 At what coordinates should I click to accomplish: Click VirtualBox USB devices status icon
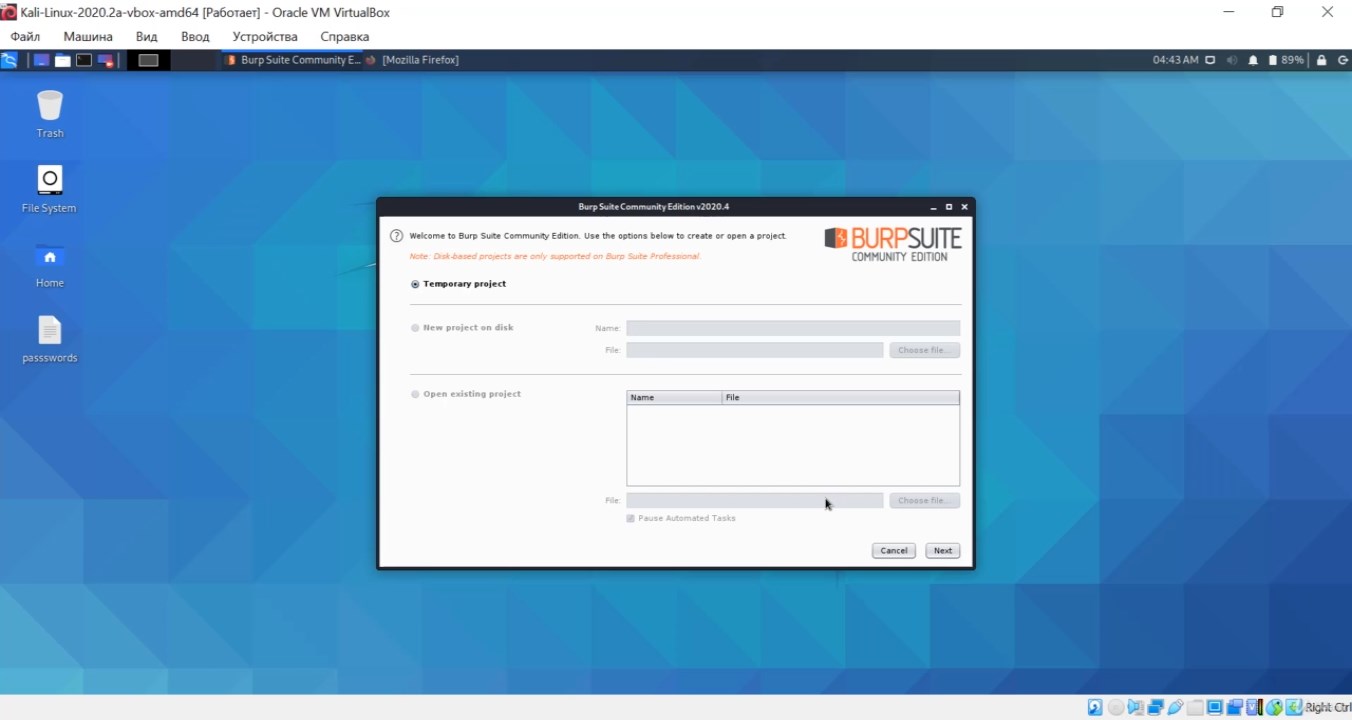pyautogui.click(x=1176, y=708)
